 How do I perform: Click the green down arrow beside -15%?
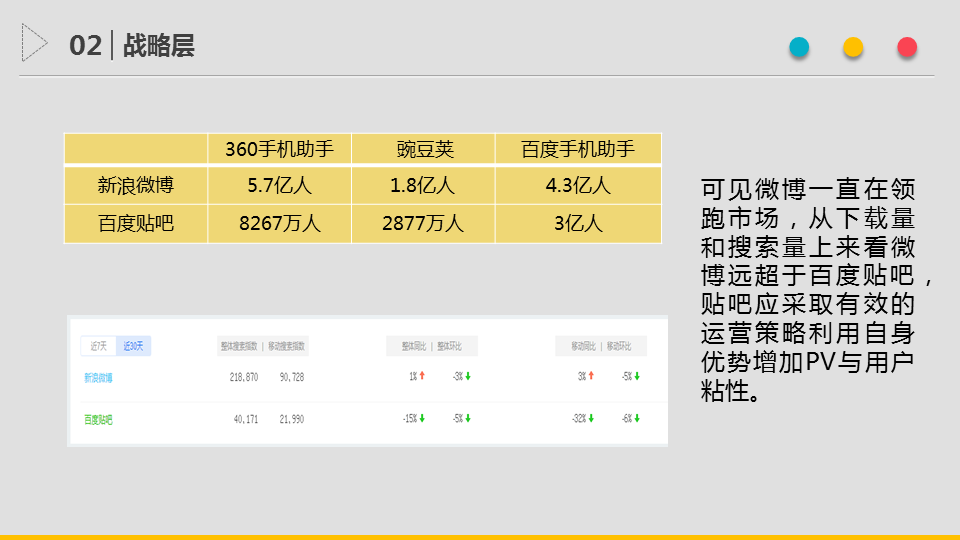[x=422, y=419]
